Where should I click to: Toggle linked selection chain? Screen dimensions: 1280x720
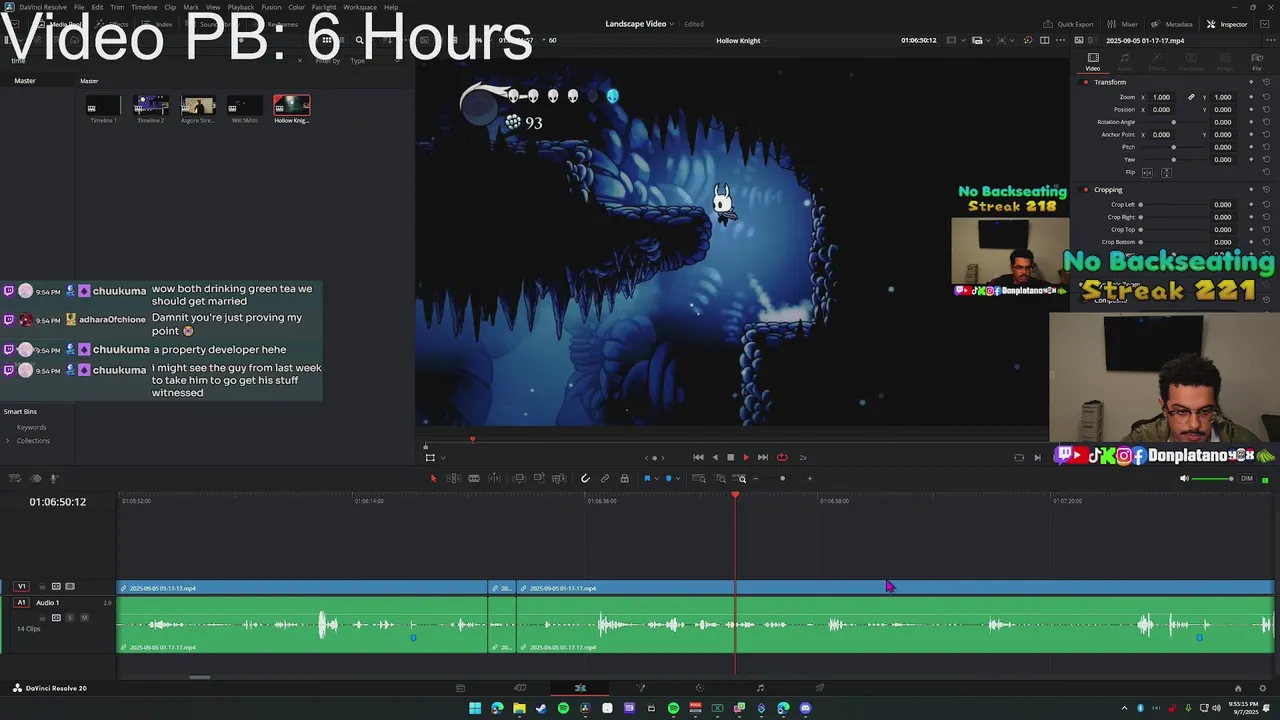point(605,478)
